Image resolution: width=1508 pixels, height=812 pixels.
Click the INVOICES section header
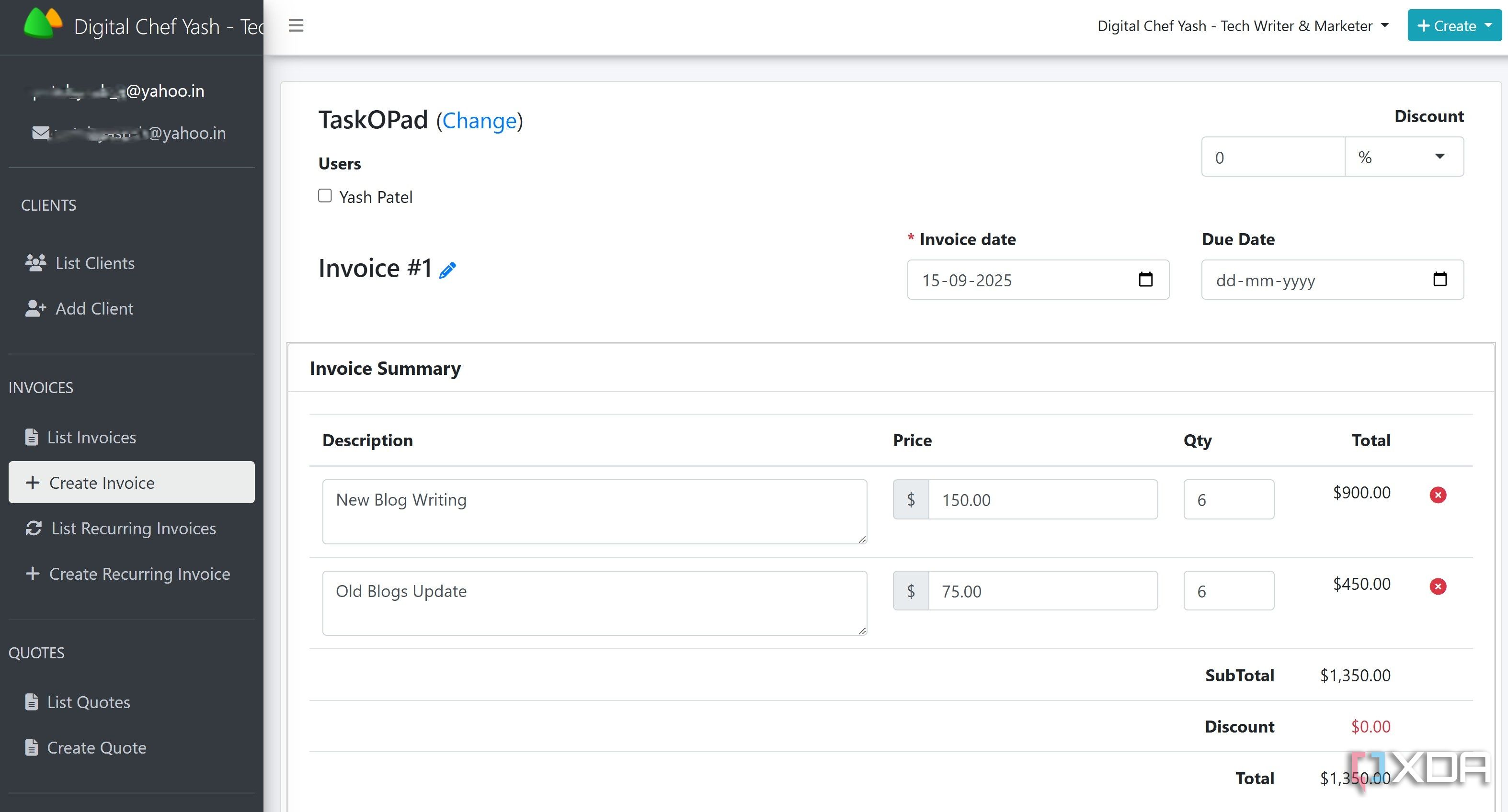(x=41, y=388)
